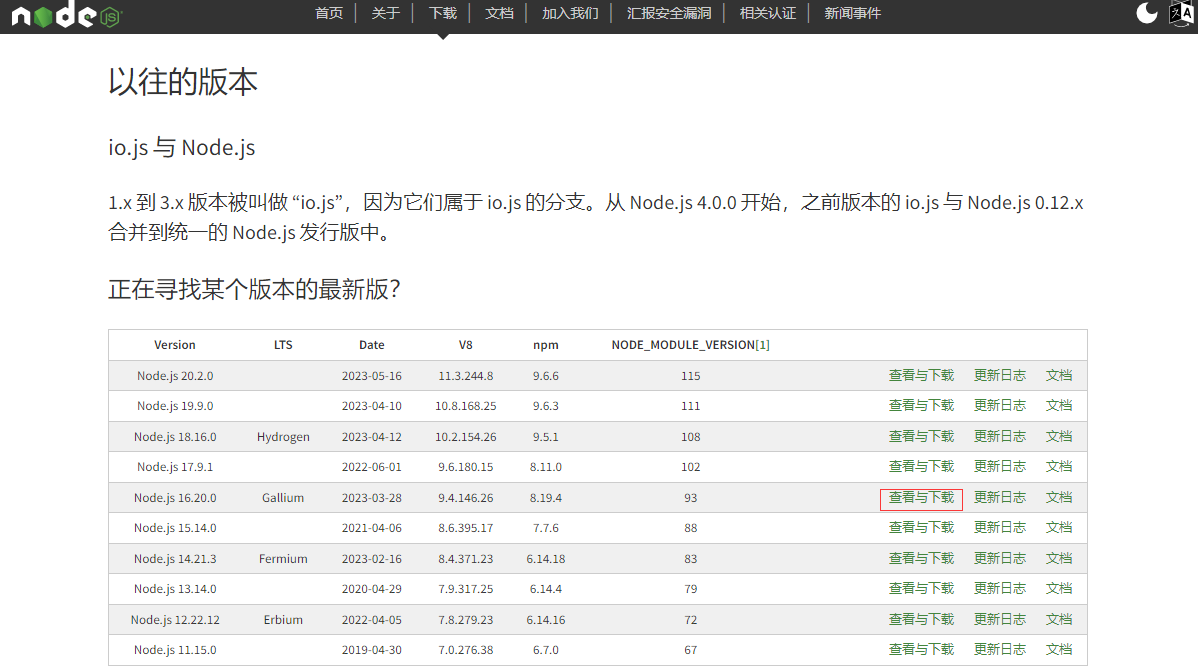Click 查看与下载 for Node.js 12.22.12

tap(921, 619)
